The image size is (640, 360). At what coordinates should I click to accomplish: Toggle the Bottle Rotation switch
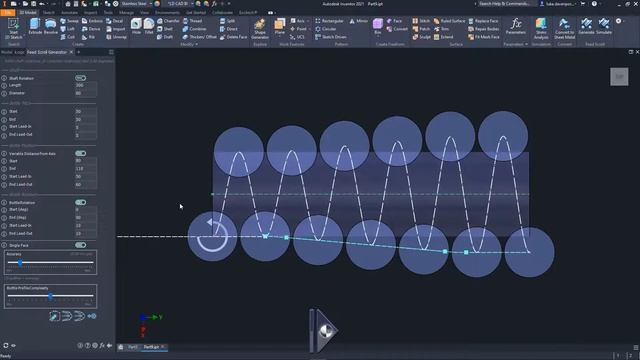point(80,202)
